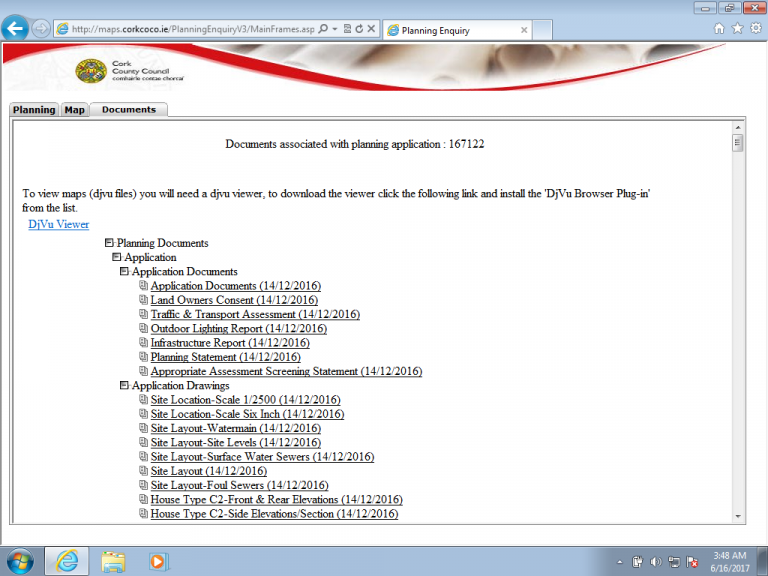Open the Windows Start menu
768x576 pixels.
tap(20, 561)
